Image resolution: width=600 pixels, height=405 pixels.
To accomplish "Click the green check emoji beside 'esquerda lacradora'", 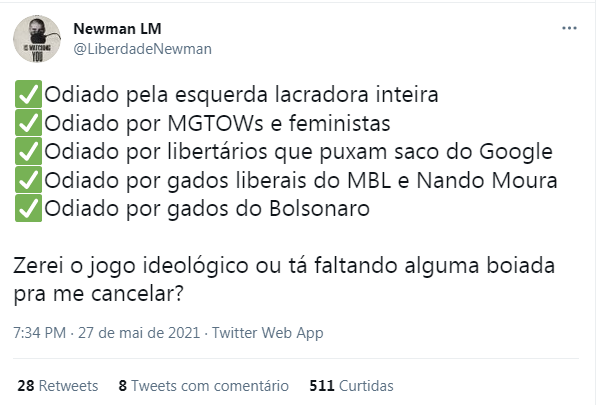I will [x=28, y=94].
